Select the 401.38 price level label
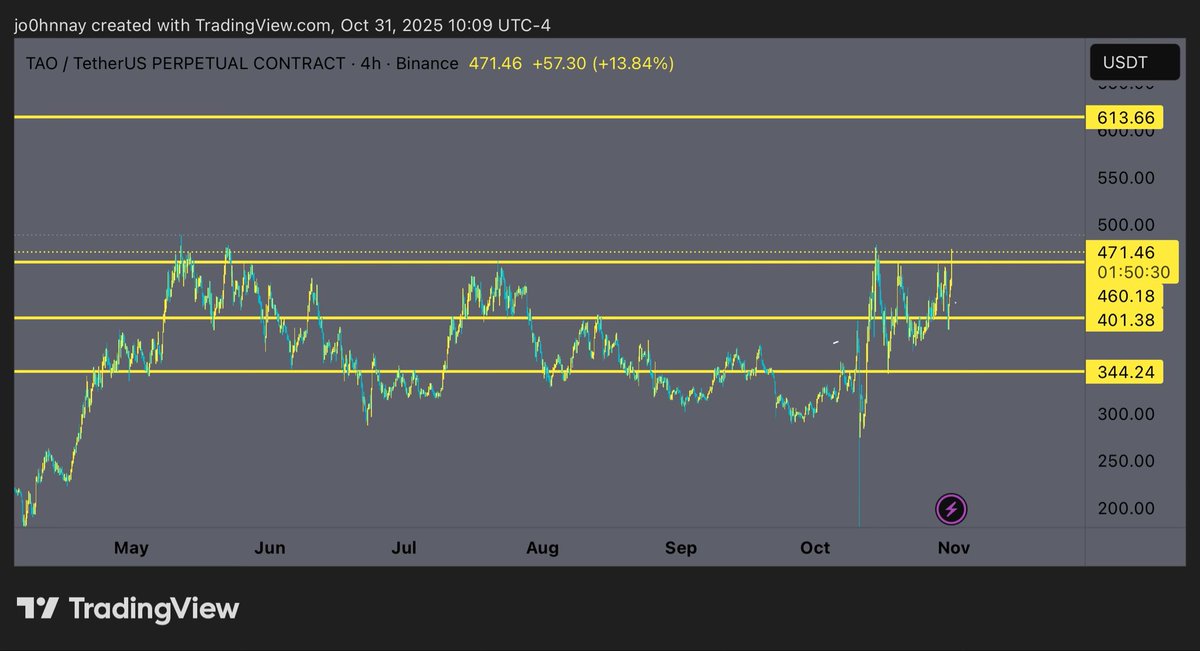Screen dimensions: 1200x651 [1125, 319]
